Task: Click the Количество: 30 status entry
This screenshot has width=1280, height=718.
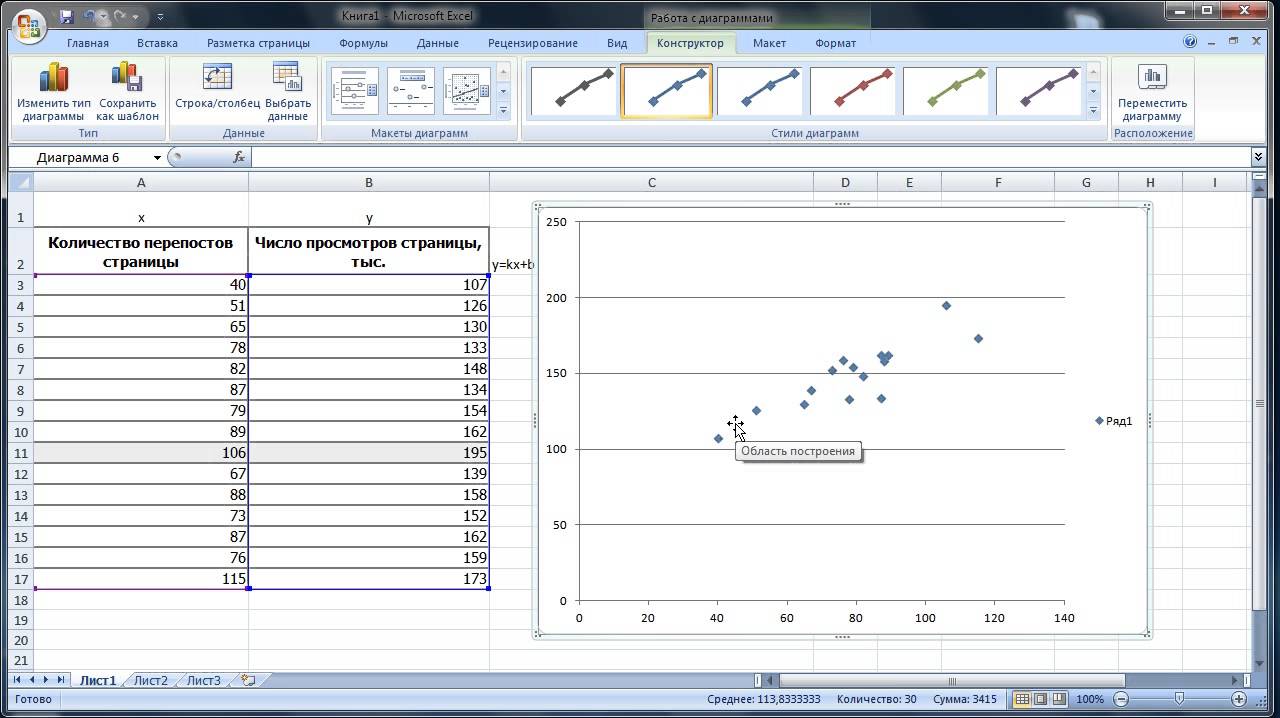Action: [x=877, y=699]
